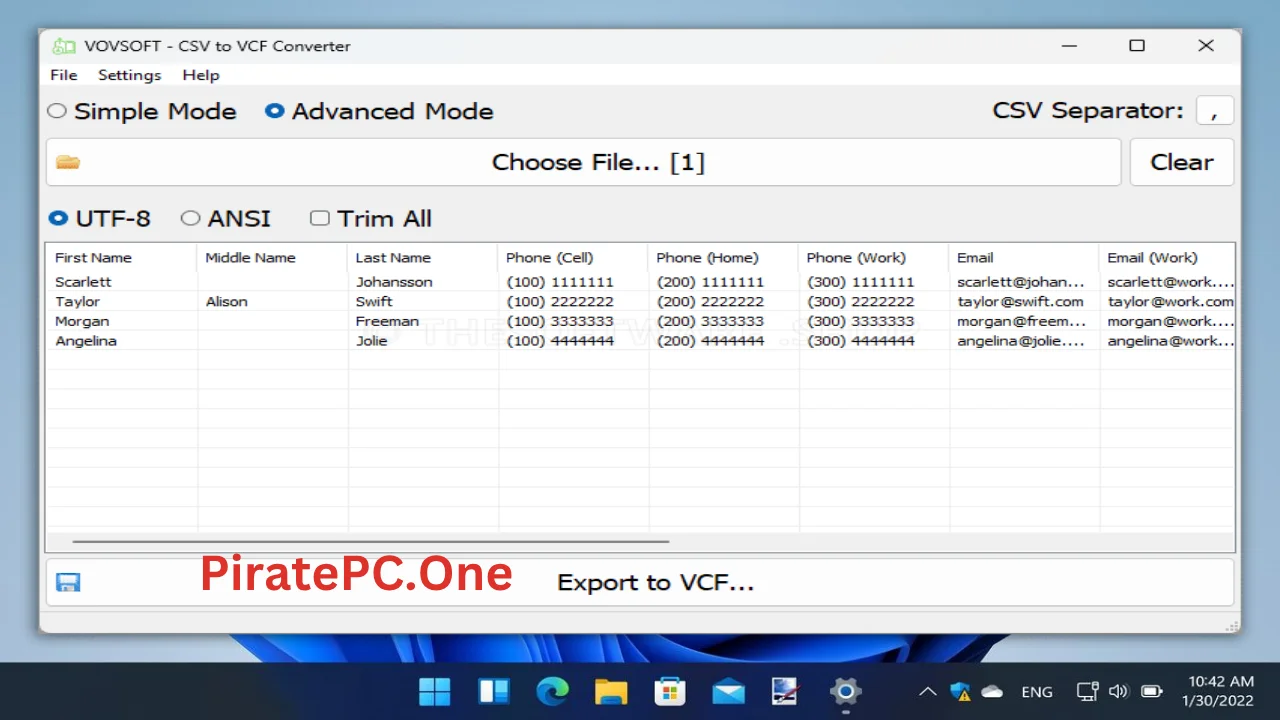Click the Phone (Work) column header
Image resolution: width=1280 pixels, height=720 pixels.
[874, 257]
